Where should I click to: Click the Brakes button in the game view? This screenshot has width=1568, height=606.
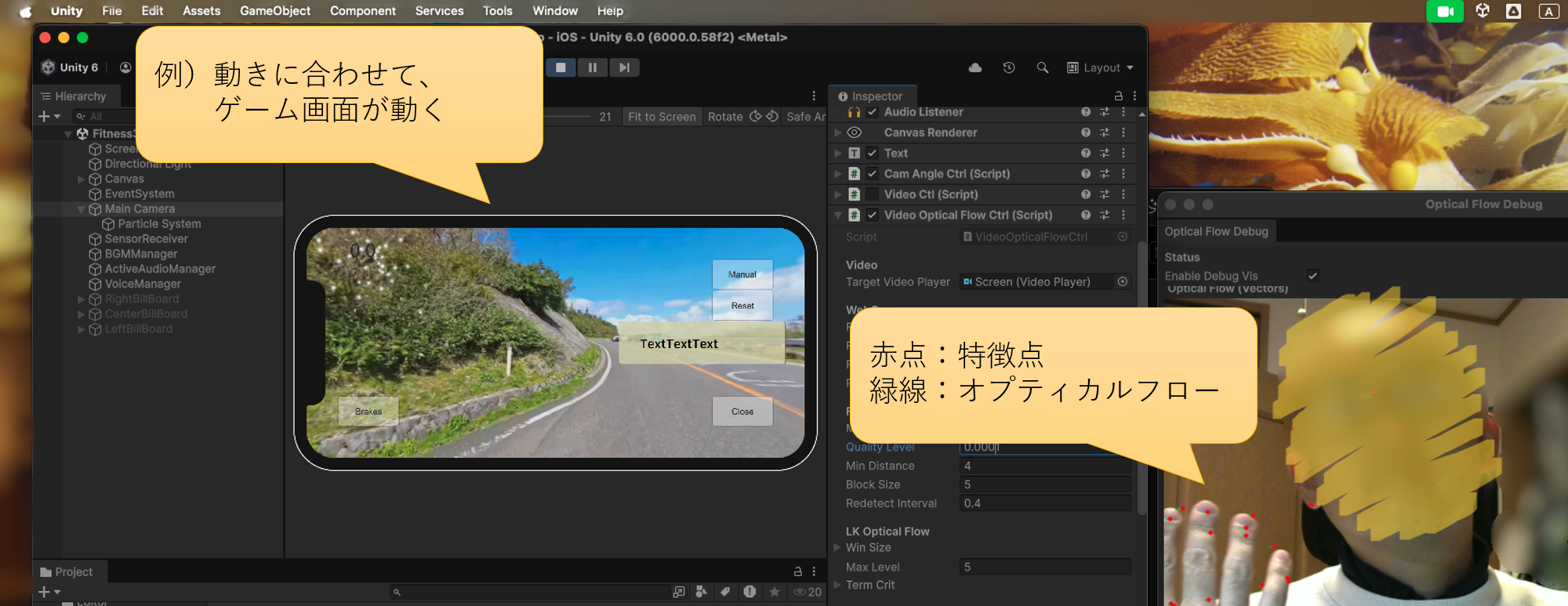pyautogui.click(x=368, y=411)
